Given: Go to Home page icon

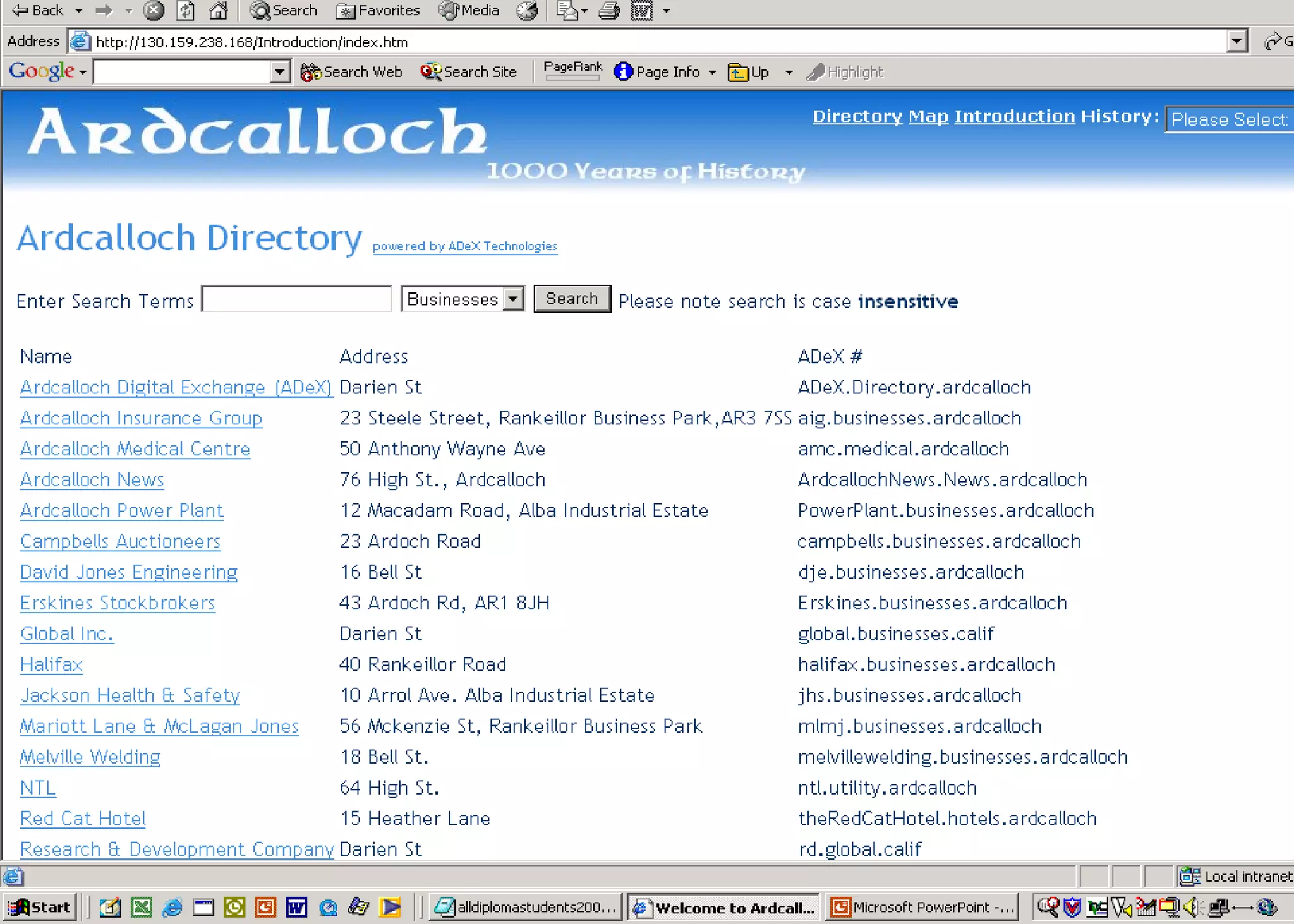Looking at the screenshot, I should click(219, 10).
